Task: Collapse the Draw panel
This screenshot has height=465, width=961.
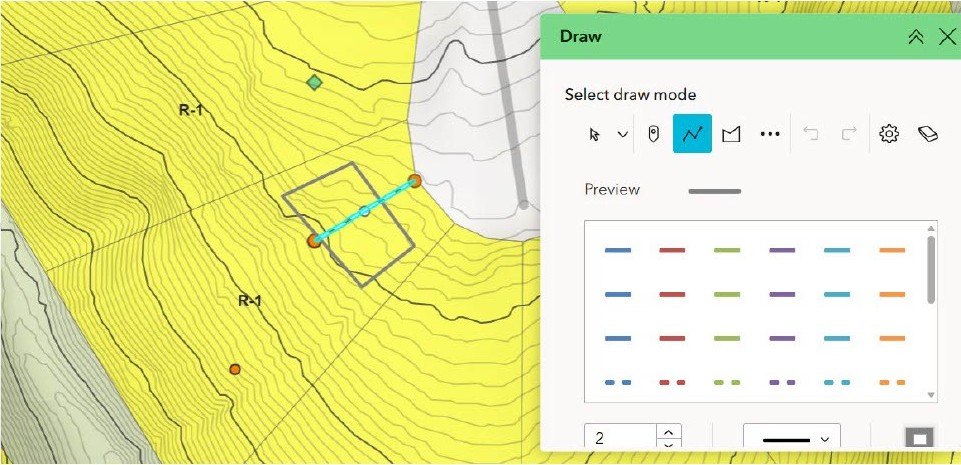Action: [x=915, y=37]
